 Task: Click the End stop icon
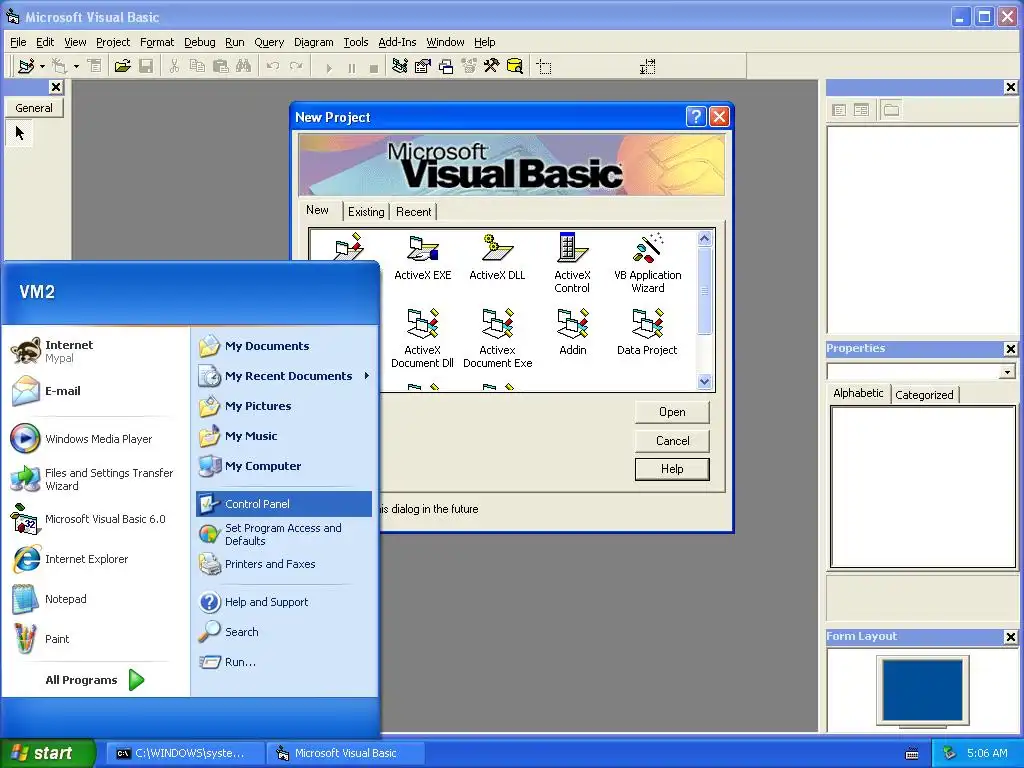[374, 67]
